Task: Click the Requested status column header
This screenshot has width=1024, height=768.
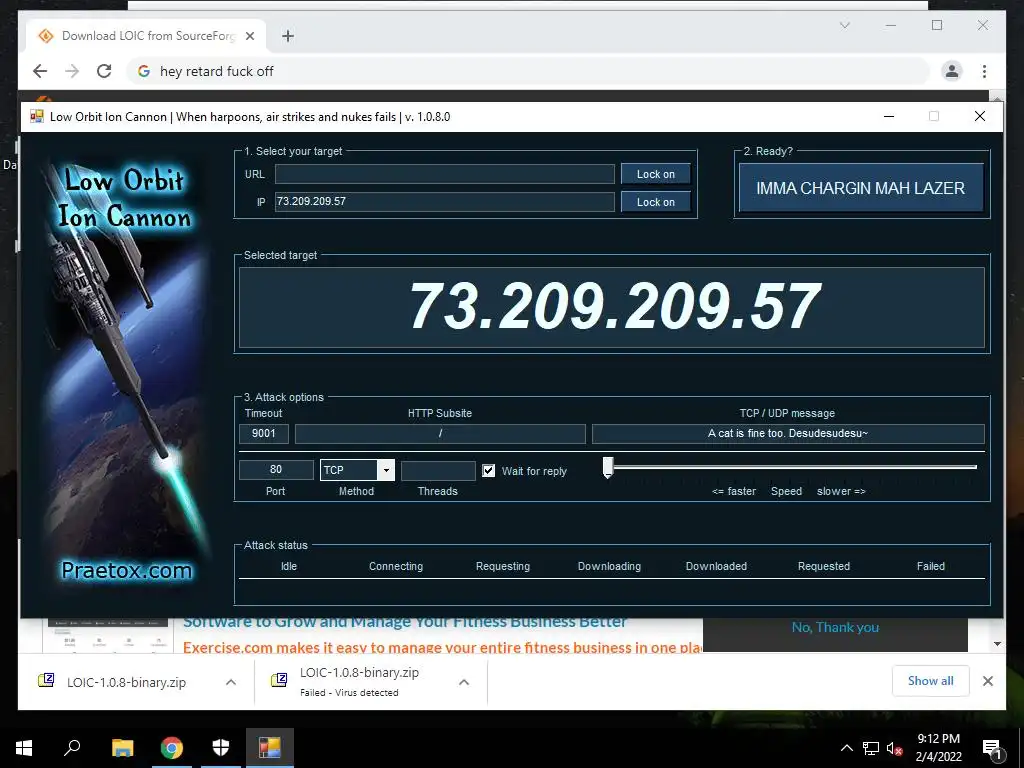Action: [824, 566]
